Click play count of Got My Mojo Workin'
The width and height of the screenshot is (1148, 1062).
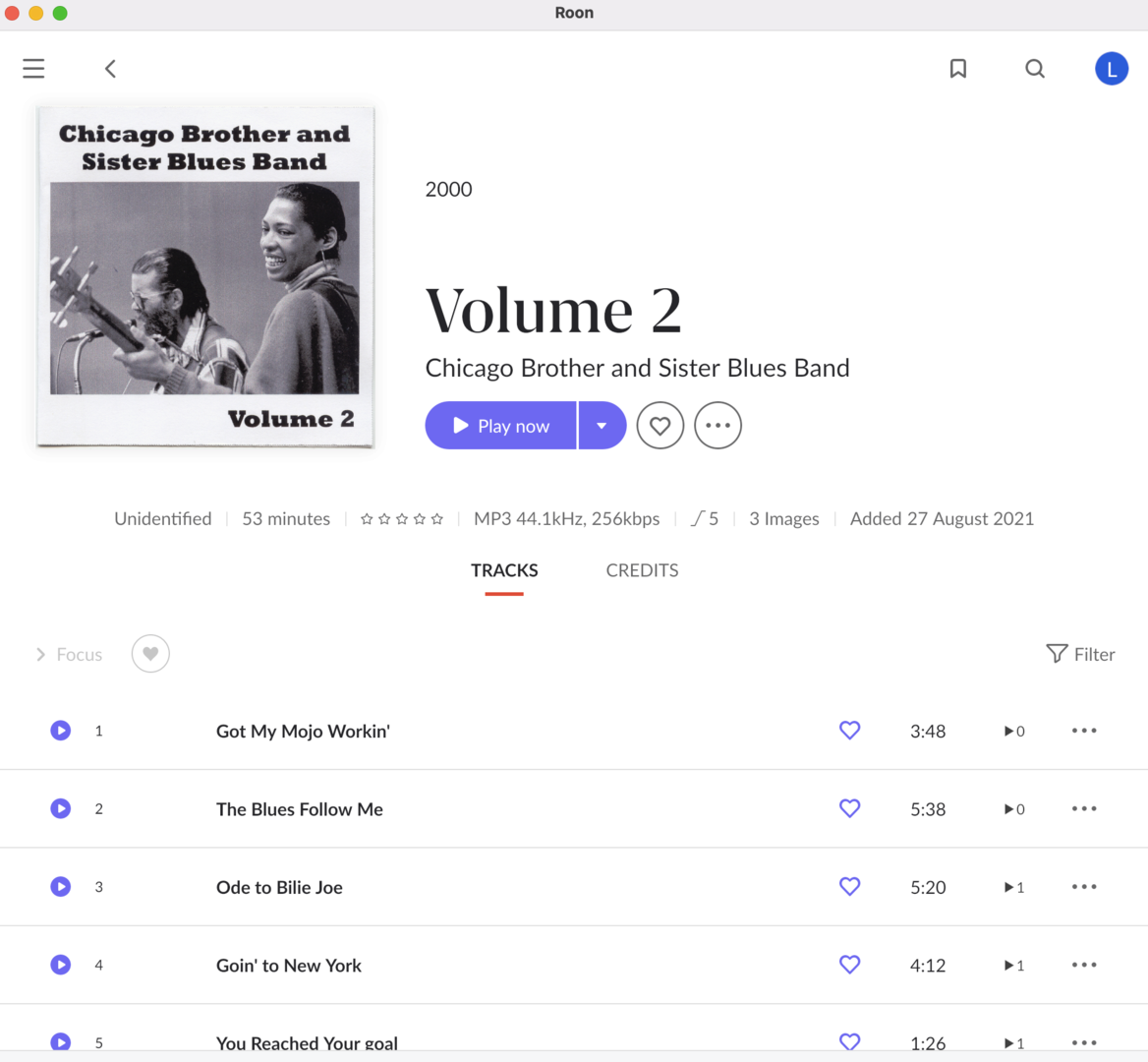point(1014,731)
